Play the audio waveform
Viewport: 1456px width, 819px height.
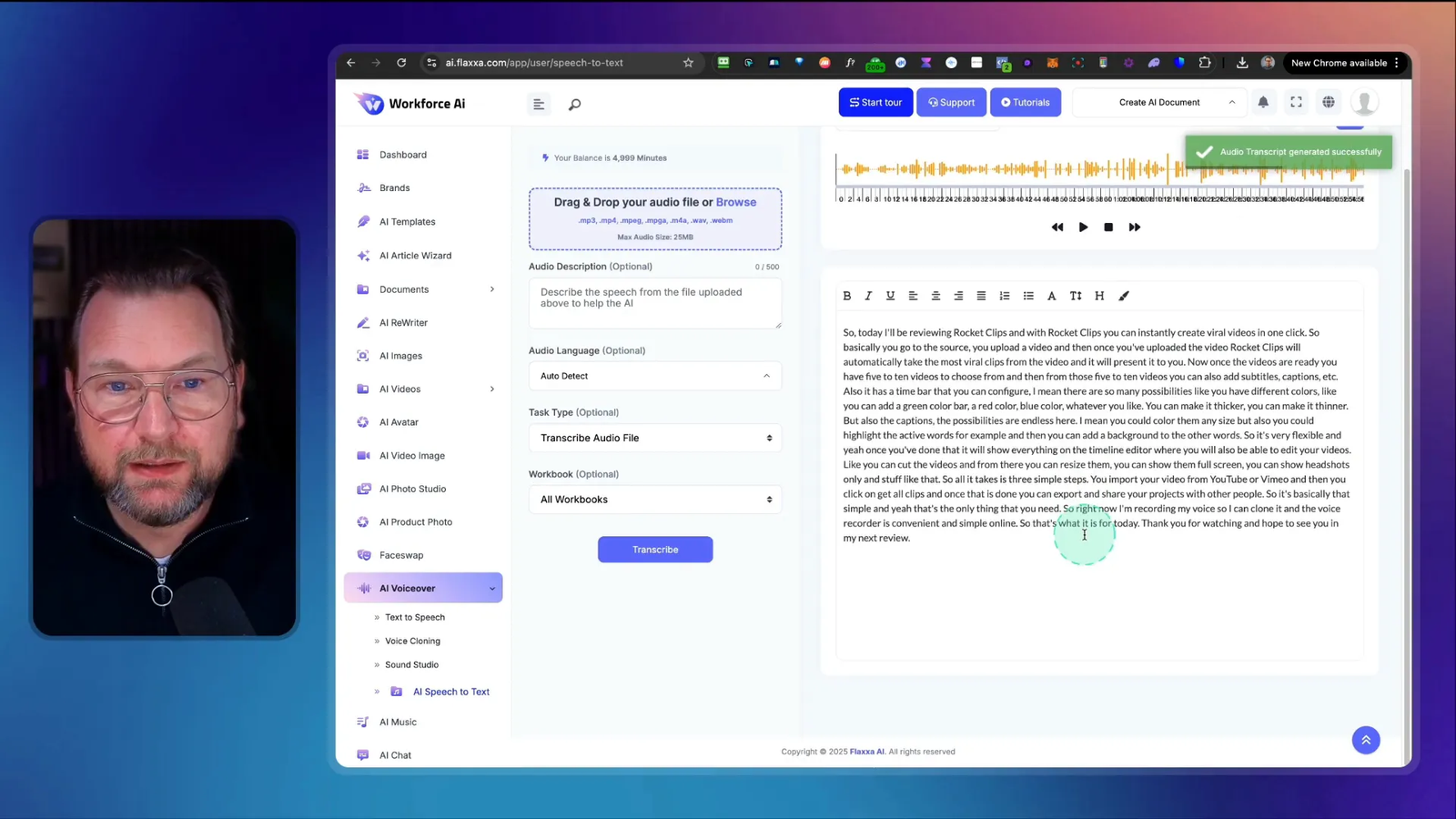(1083, 227)
